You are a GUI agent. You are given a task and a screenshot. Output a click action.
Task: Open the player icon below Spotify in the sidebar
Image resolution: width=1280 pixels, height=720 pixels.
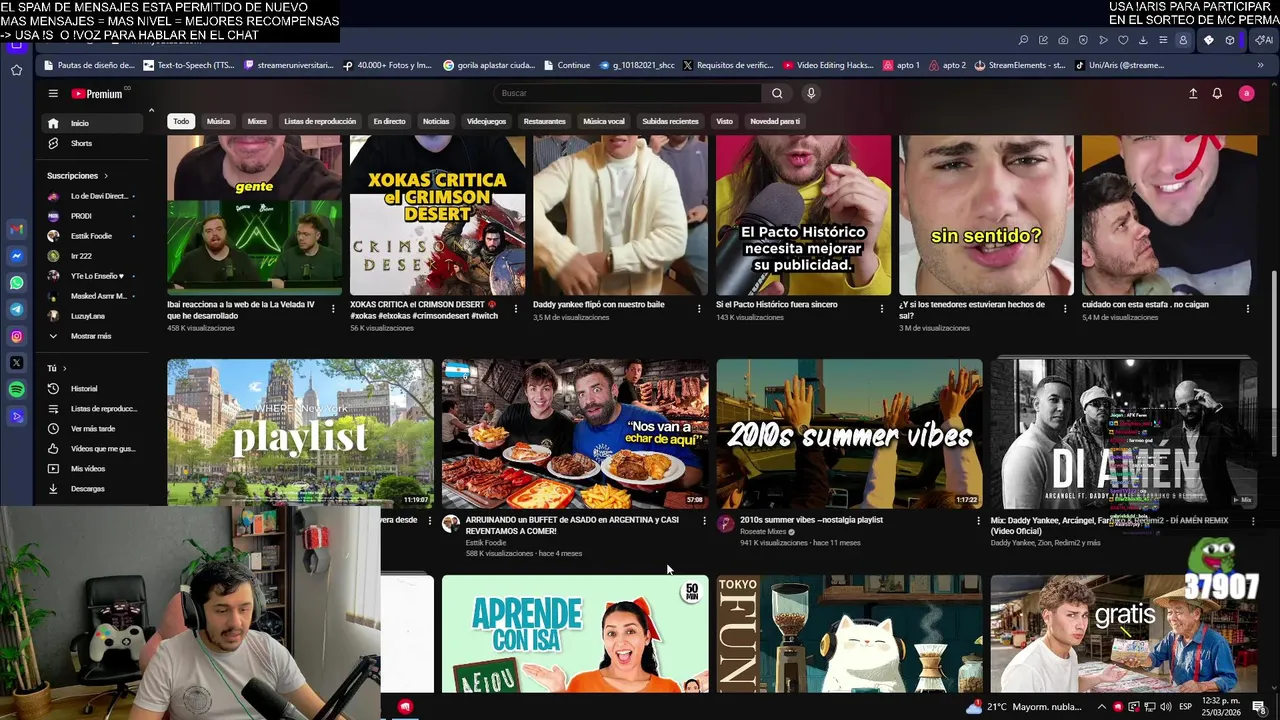point(16,416)
